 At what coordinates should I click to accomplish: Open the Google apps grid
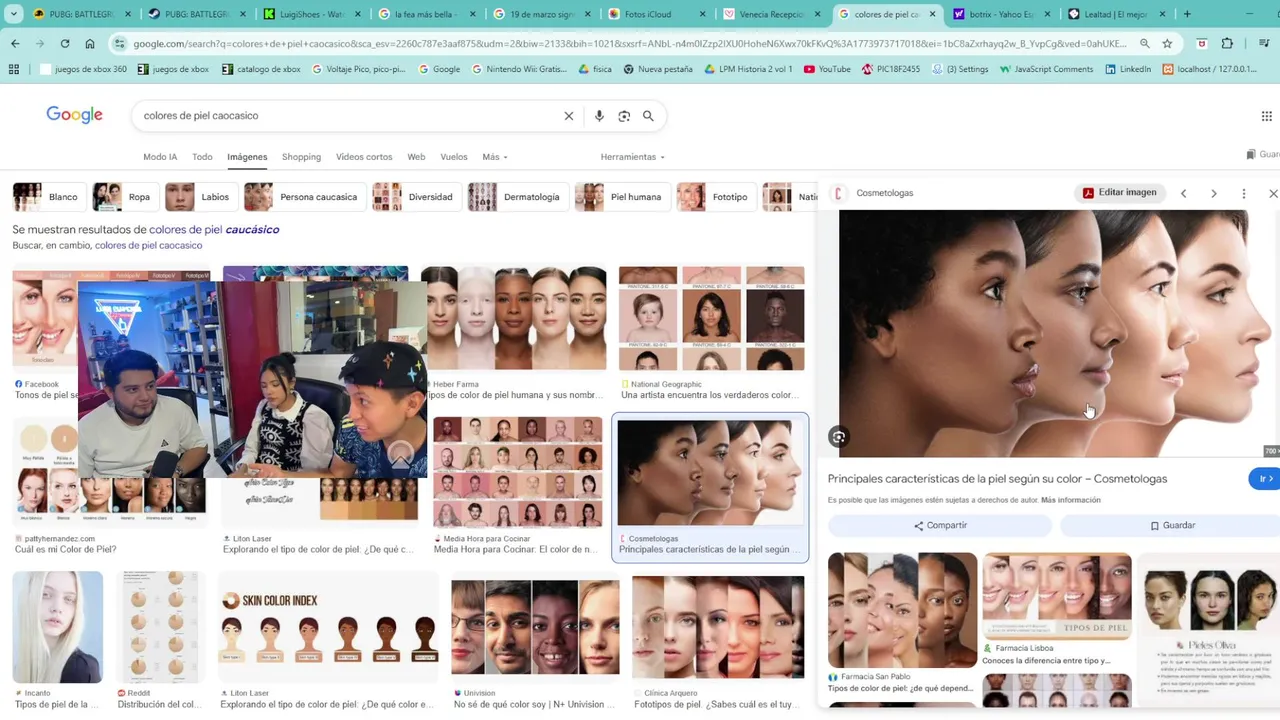coord(1266,116)
